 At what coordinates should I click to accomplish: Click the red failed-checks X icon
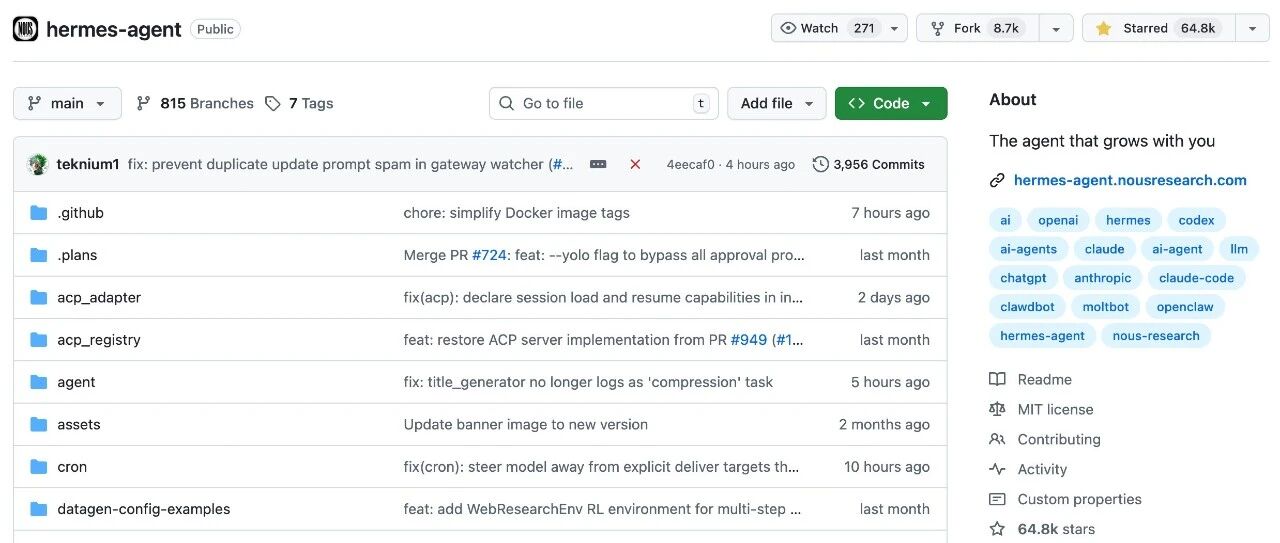coord(635,164)
